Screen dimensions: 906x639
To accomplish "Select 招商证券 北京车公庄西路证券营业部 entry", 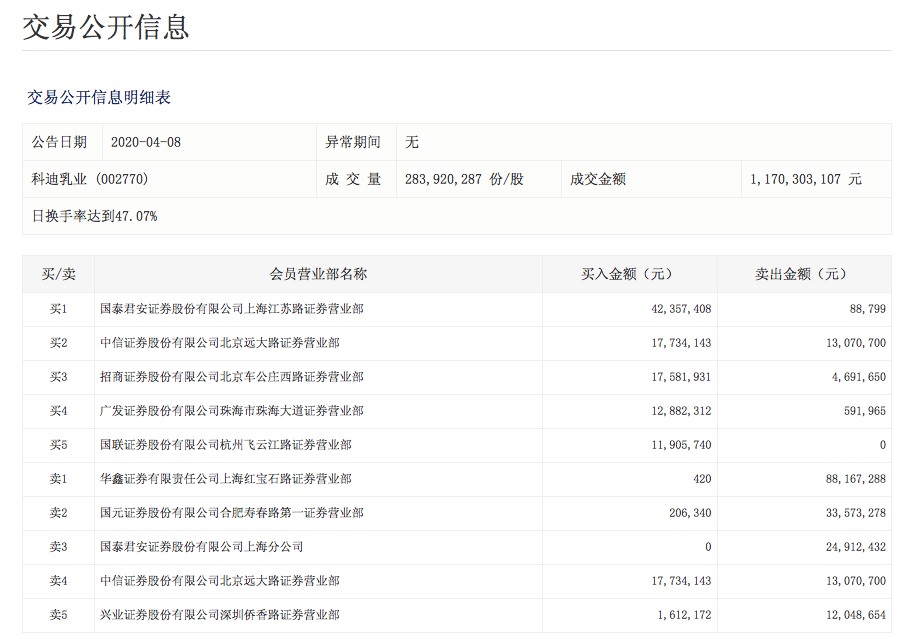I will 232,377.
